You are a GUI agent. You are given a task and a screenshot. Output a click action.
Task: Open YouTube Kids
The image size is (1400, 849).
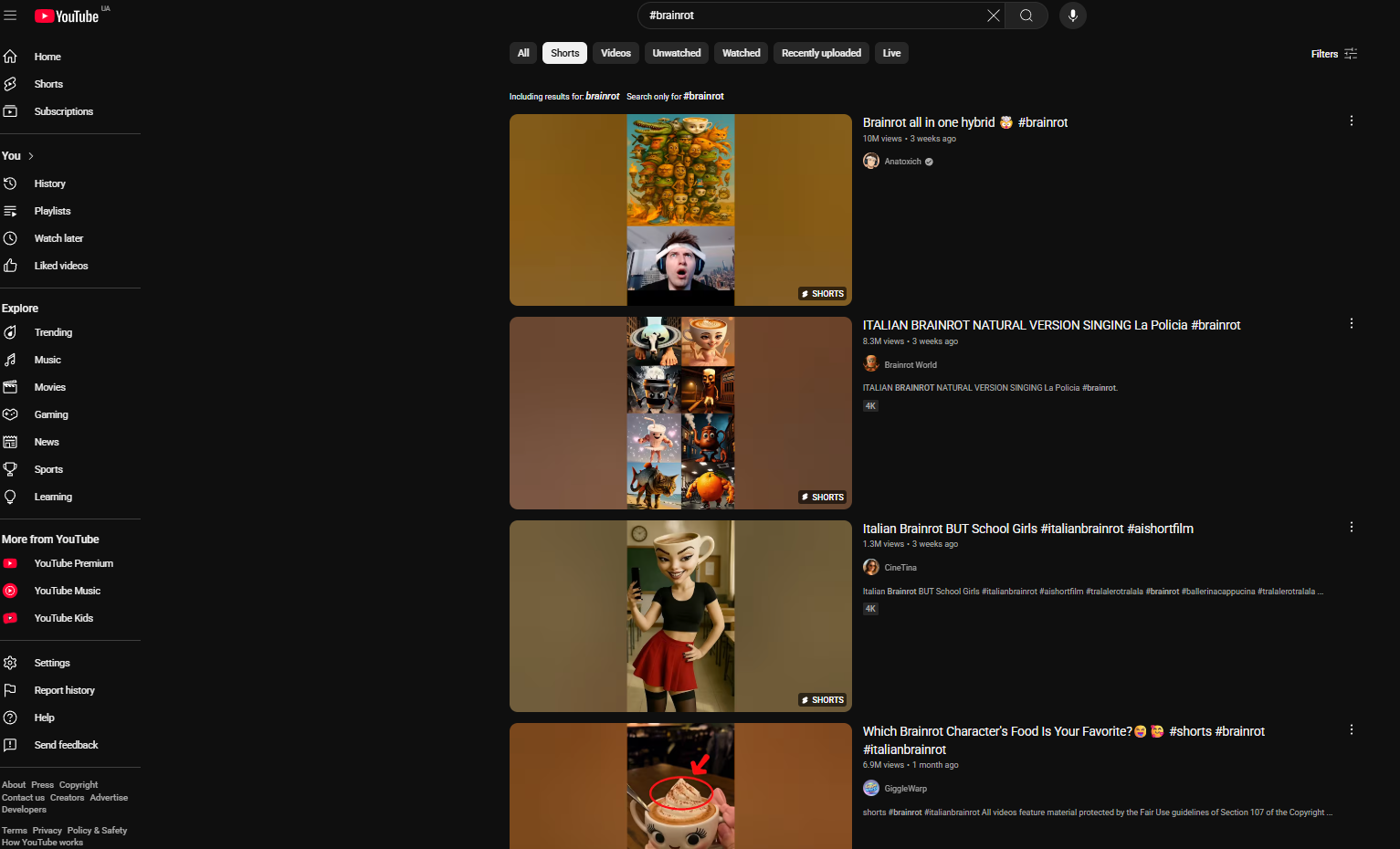(64, 618)
